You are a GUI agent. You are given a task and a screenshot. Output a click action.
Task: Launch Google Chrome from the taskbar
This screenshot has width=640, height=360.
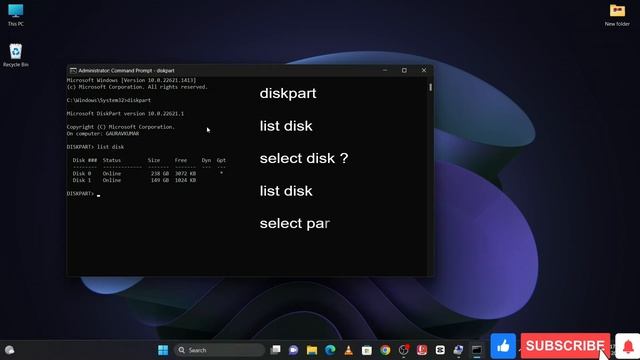tap(385, 350)
